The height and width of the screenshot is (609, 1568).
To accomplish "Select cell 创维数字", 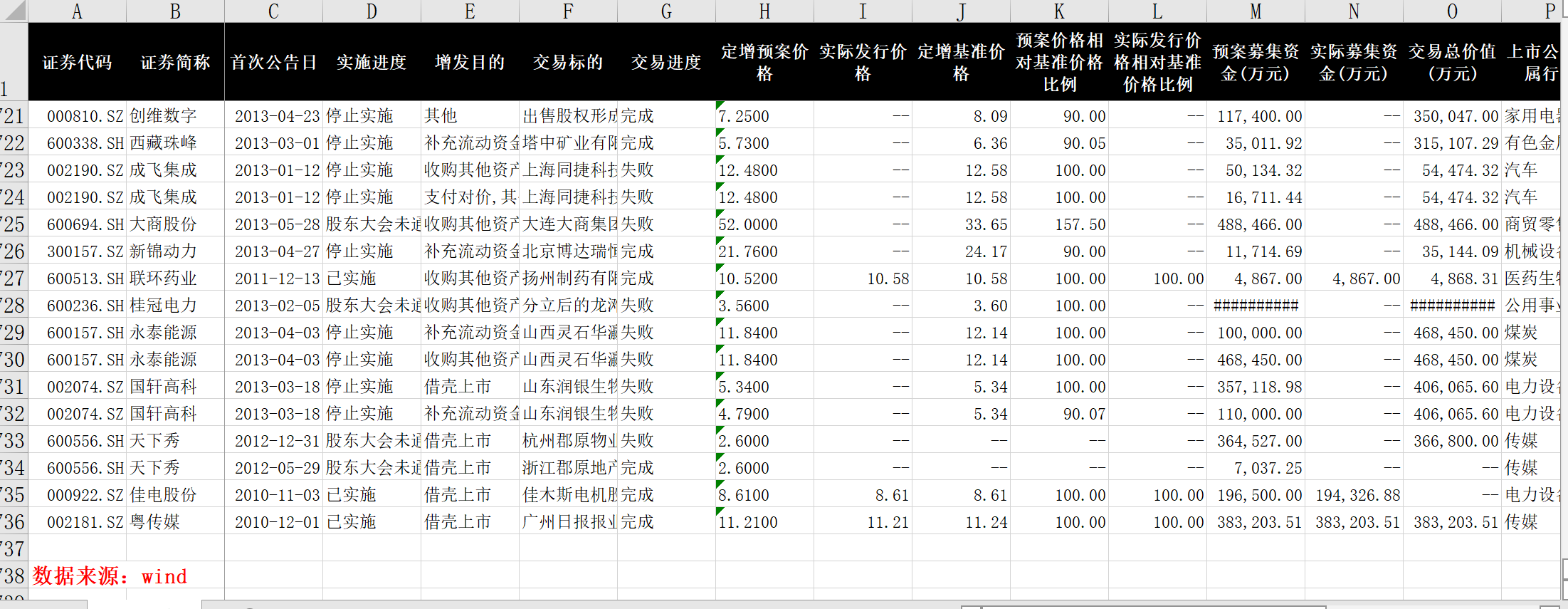I will tap(175, 115).
